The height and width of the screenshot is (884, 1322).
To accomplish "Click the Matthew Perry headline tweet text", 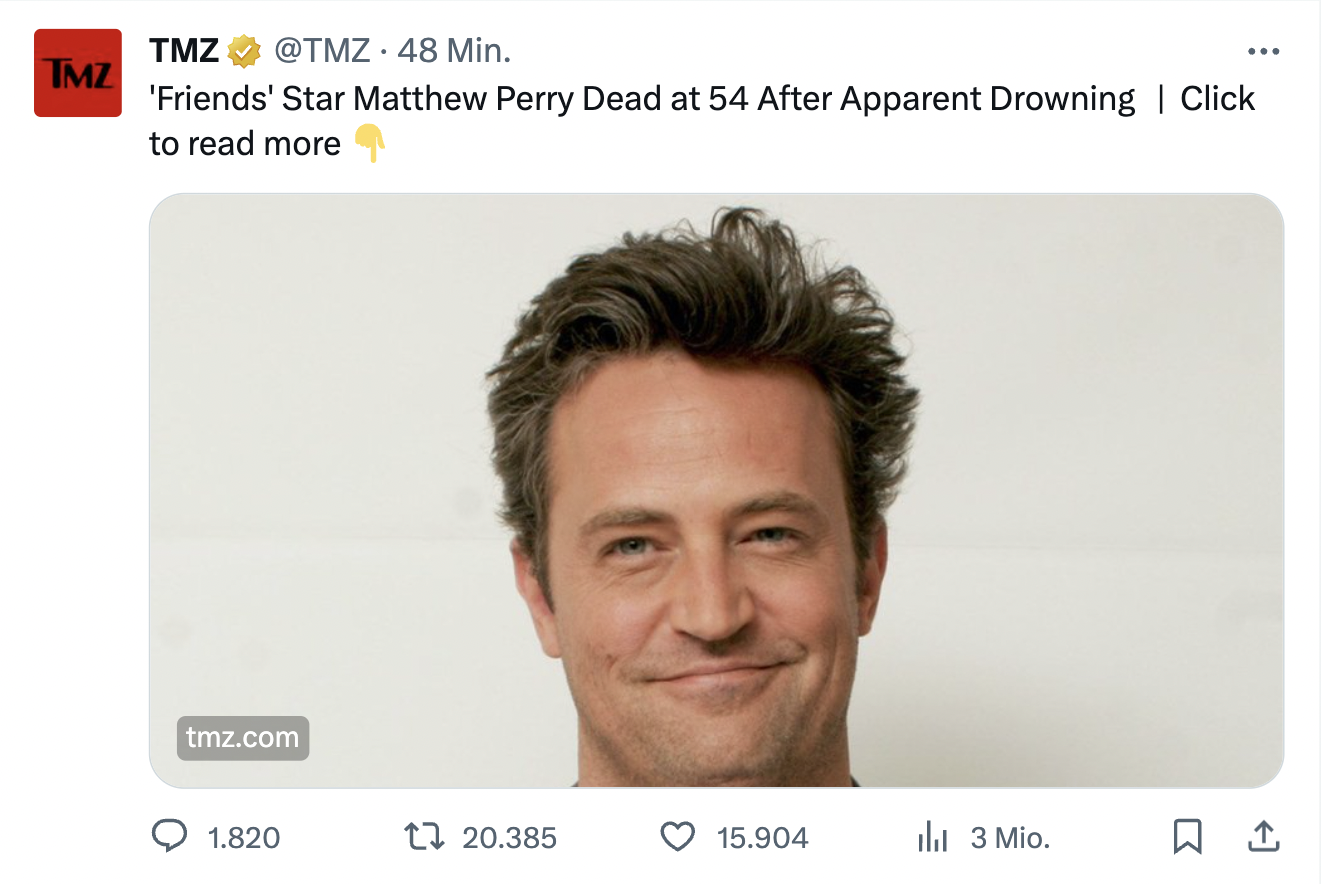I will tap(642, 99).
